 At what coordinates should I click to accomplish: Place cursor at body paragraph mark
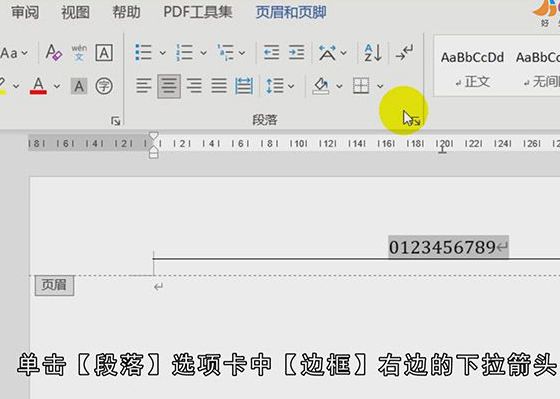pos(159,286)
